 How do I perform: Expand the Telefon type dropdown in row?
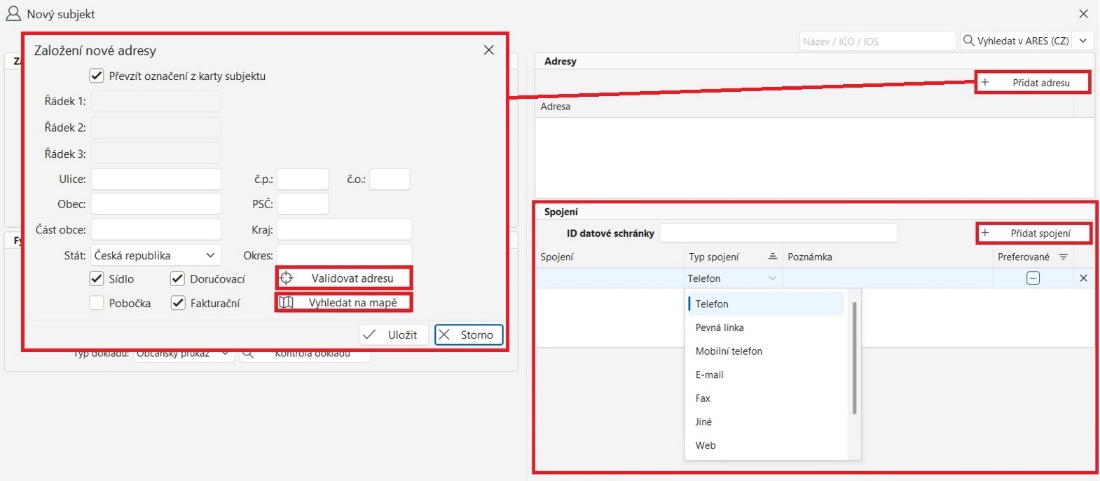772,279
